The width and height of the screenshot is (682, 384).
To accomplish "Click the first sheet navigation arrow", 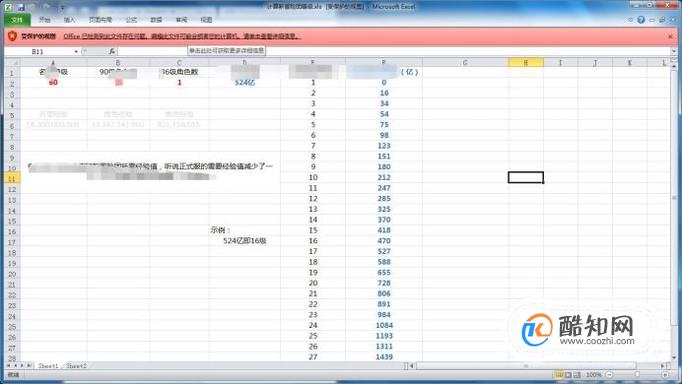I will click(9, 366).
